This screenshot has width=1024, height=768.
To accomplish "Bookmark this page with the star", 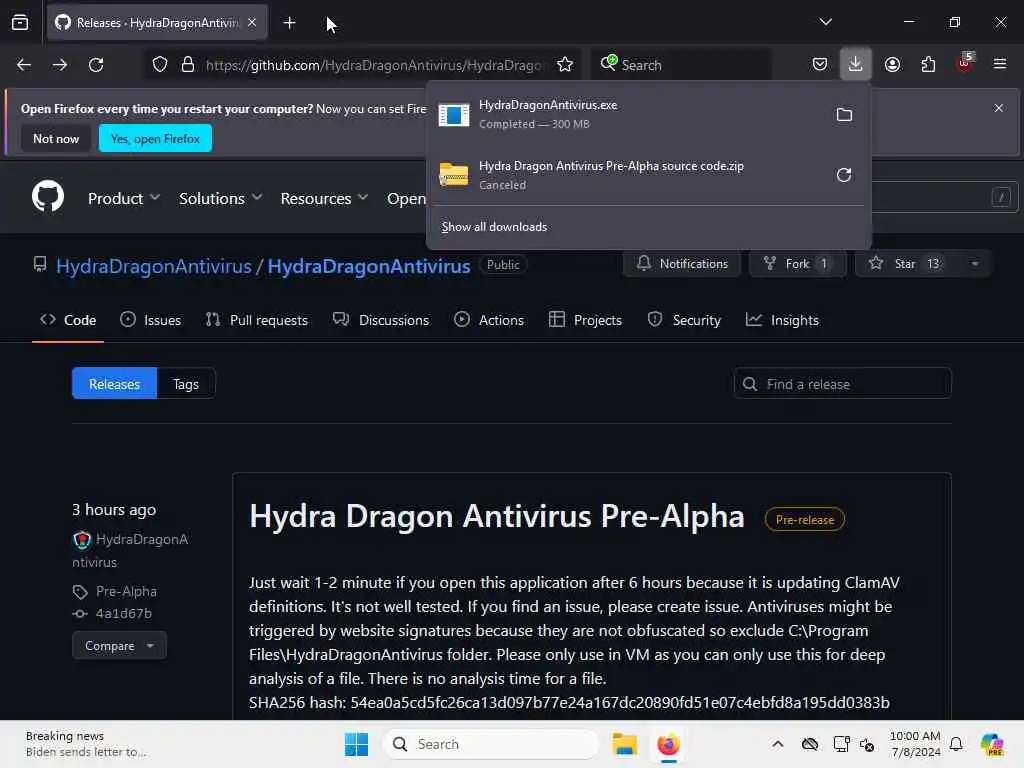I will [x=565, y=65].
